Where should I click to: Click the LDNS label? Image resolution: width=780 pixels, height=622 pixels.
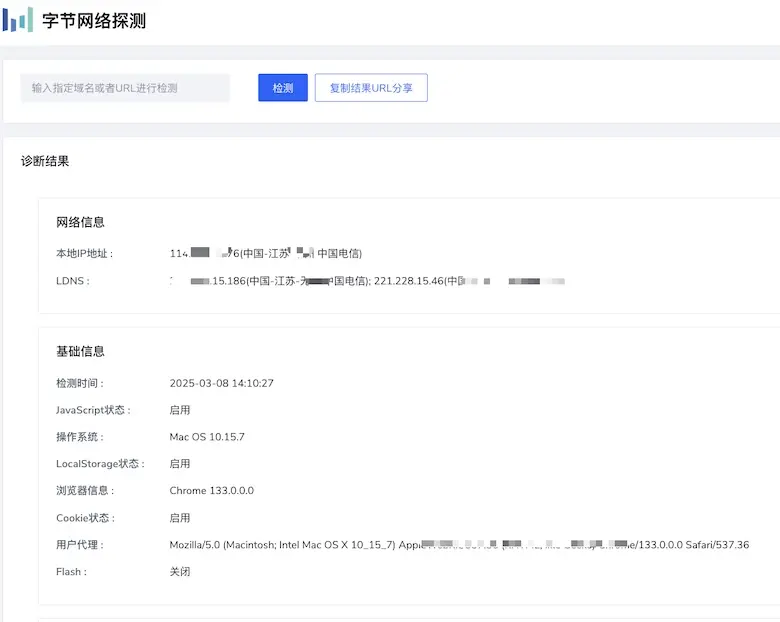click(73, 281)
